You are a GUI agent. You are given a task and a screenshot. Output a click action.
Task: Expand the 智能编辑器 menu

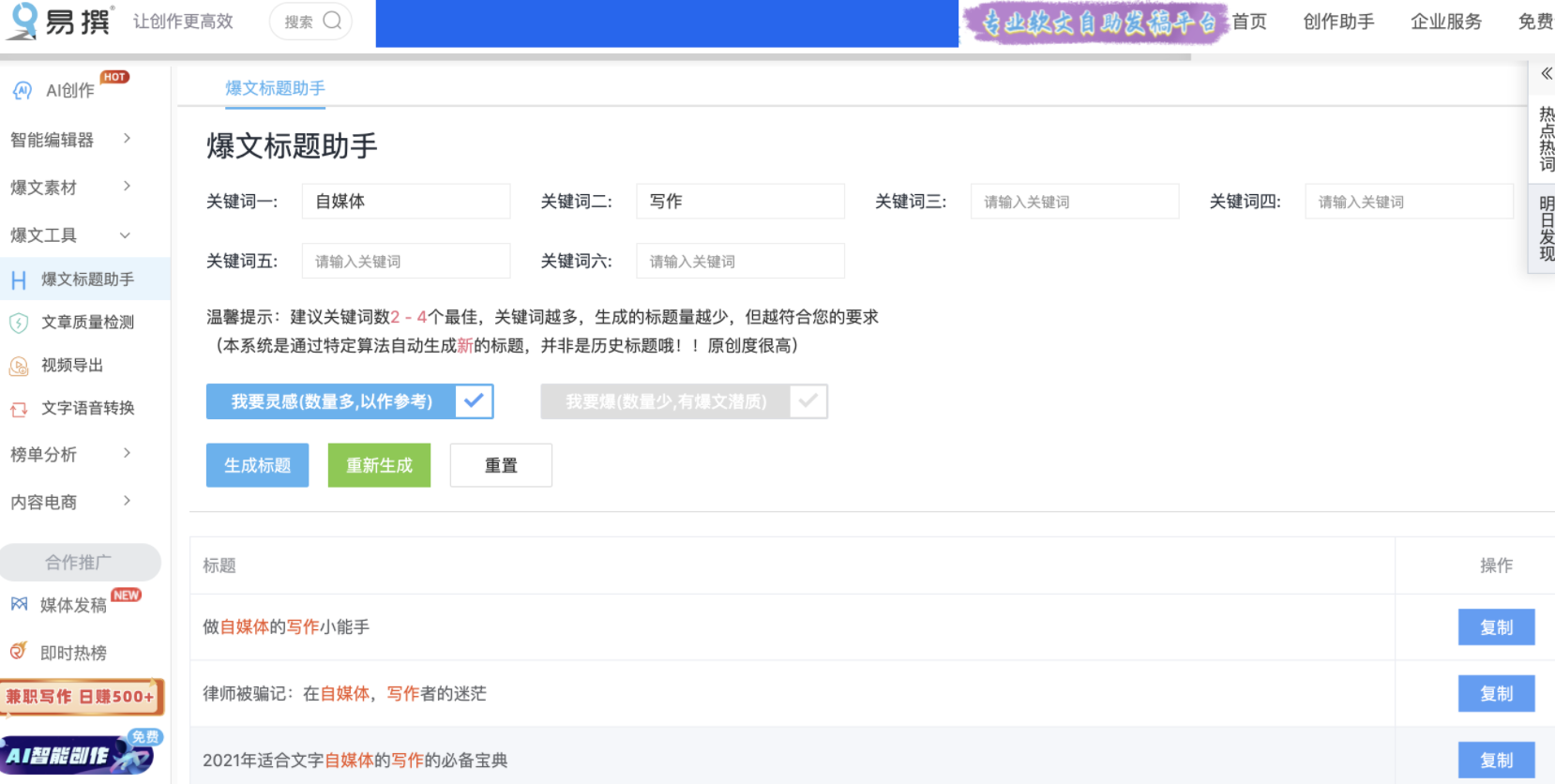127,139
